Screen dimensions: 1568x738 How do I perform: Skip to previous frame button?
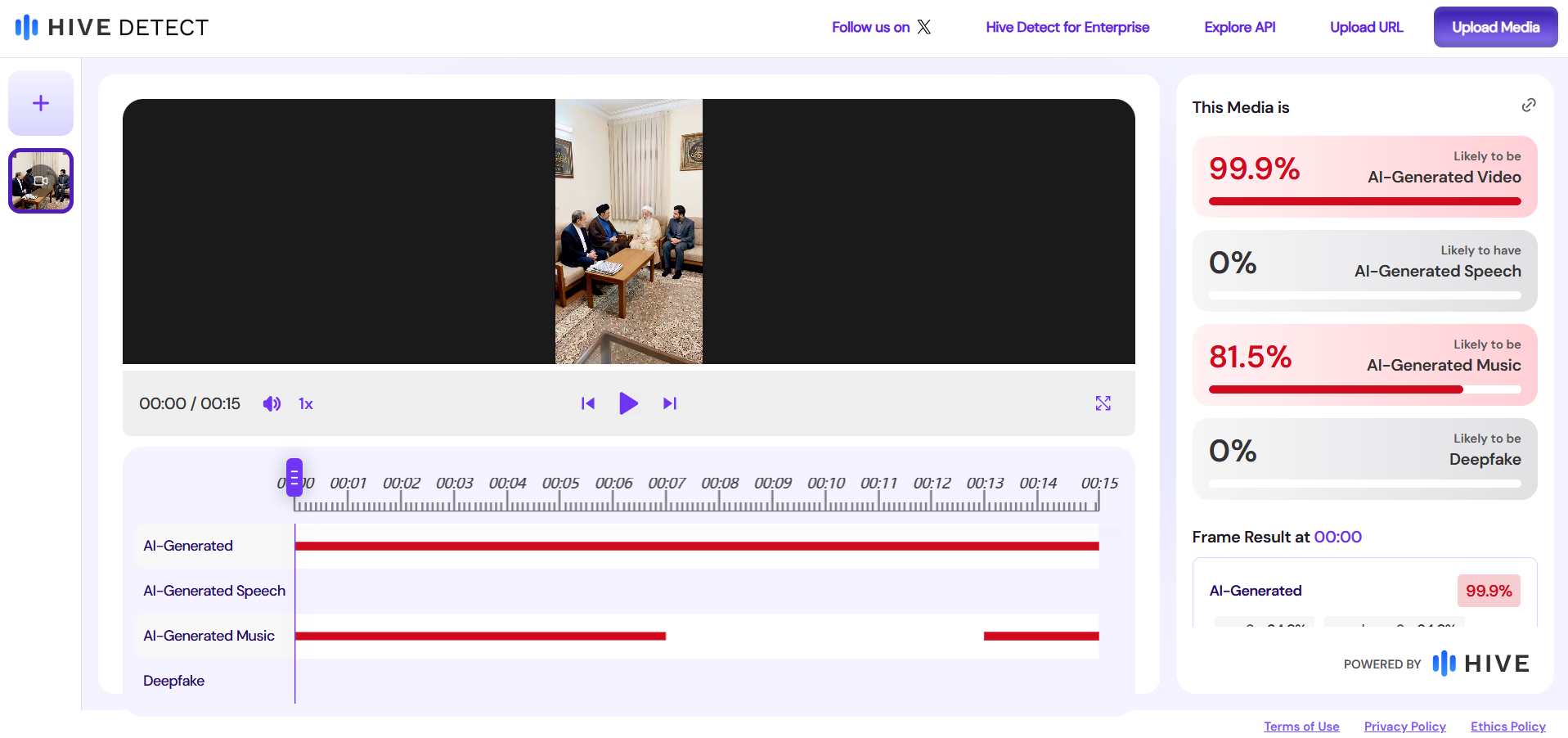[x=588, y=403]
